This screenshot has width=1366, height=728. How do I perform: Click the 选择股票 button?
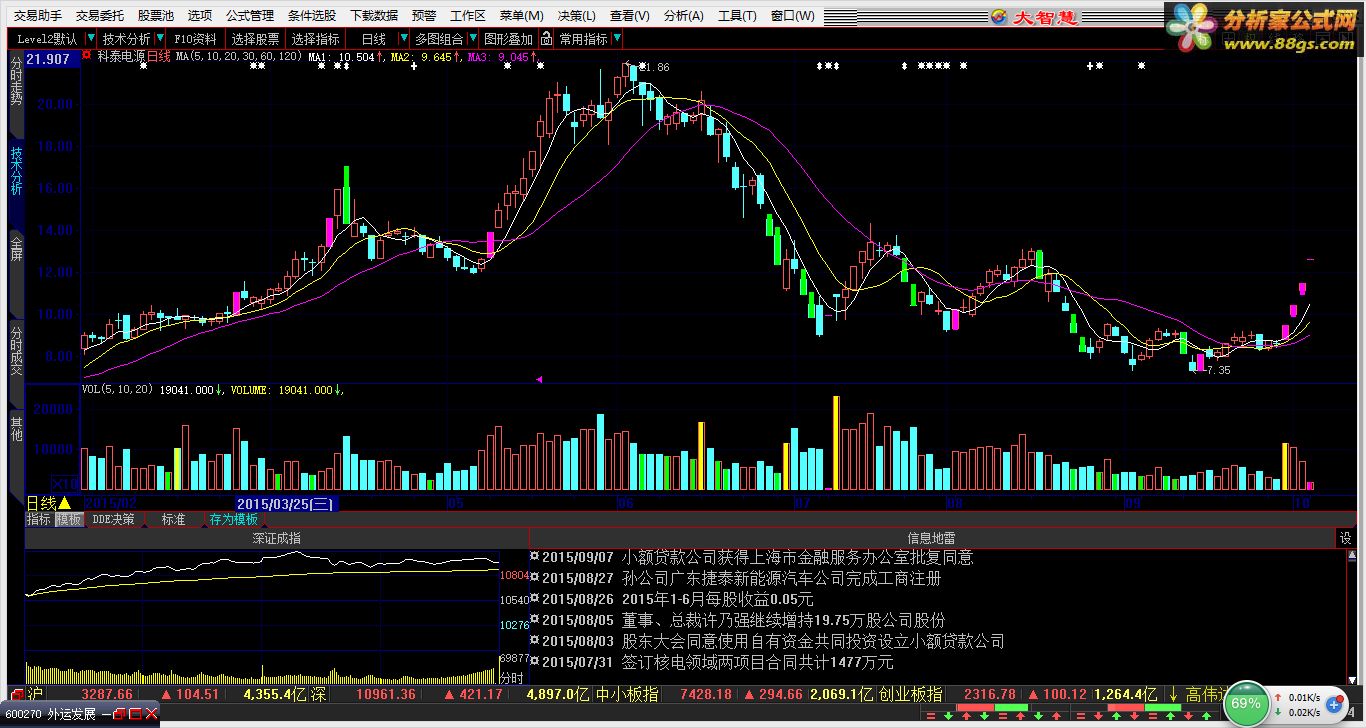coord(255,39)
